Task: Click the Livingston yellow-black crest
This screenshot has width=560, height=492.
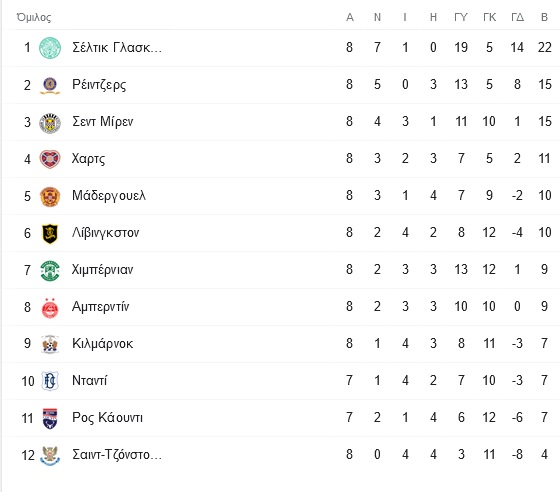Action: [x=50, y=233]
